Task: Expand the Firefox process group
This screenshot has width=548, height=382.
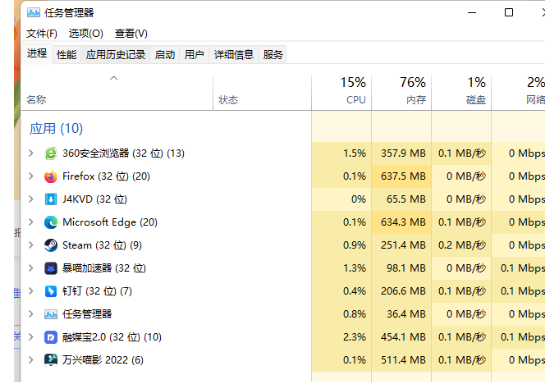Action: tap(31, 176)
